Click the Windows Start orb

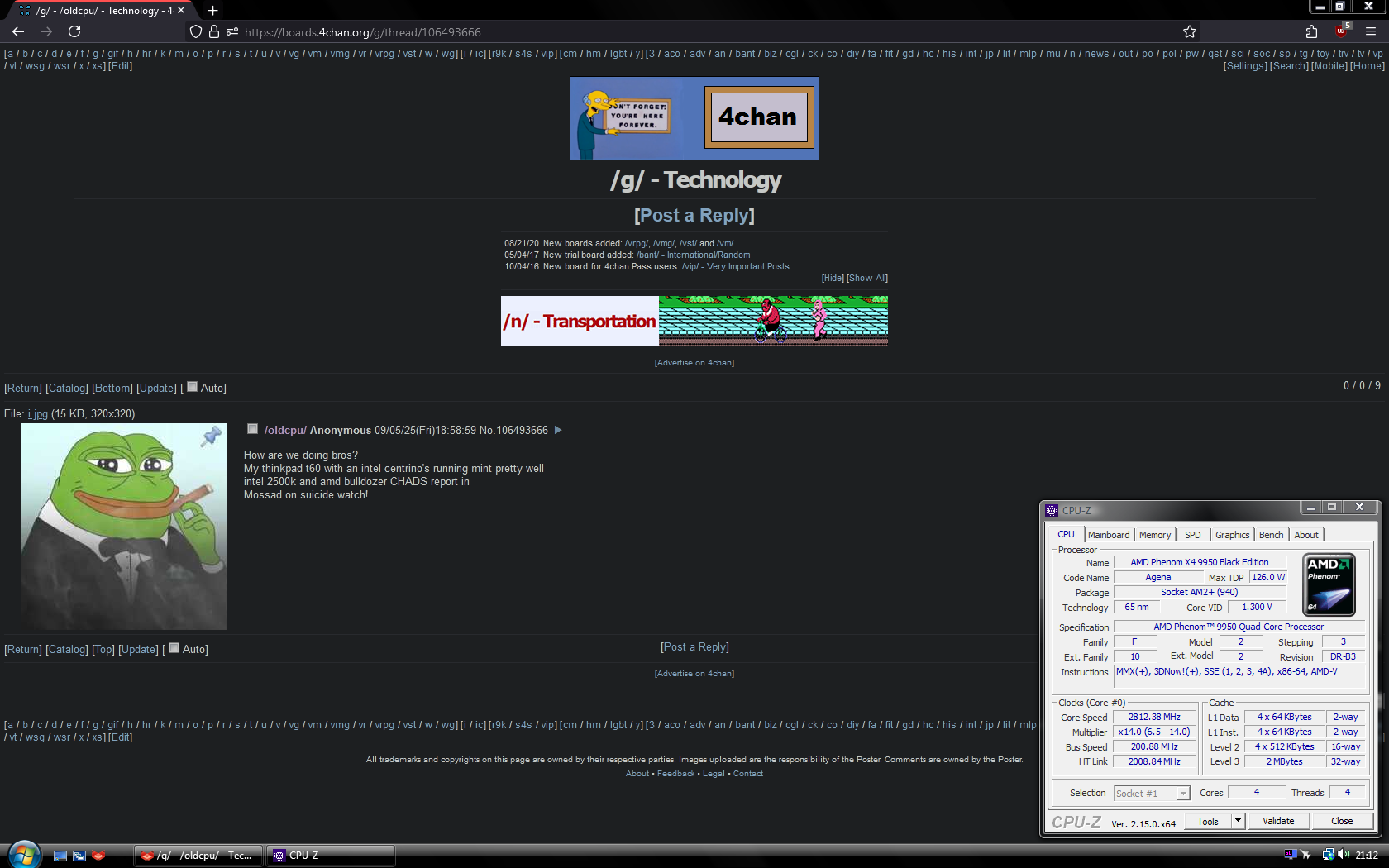pyautogui.click(x=23, y=855)
